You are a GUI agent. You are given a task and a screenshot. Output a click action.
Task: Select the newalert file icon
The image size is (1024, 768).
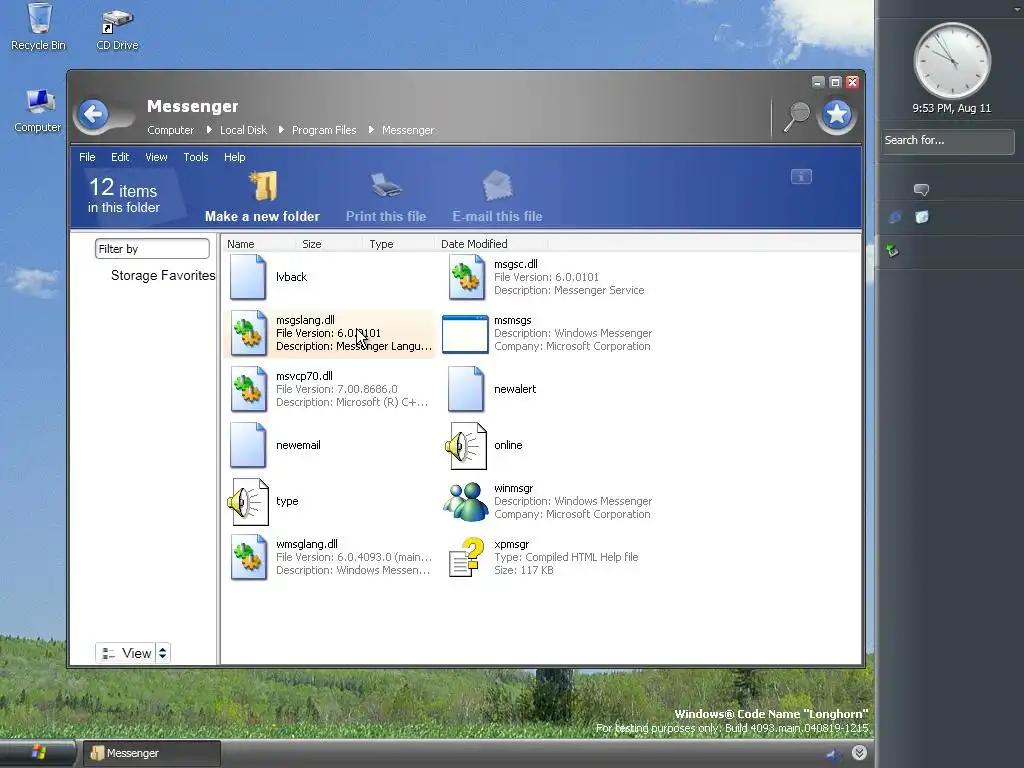(466, 389)
